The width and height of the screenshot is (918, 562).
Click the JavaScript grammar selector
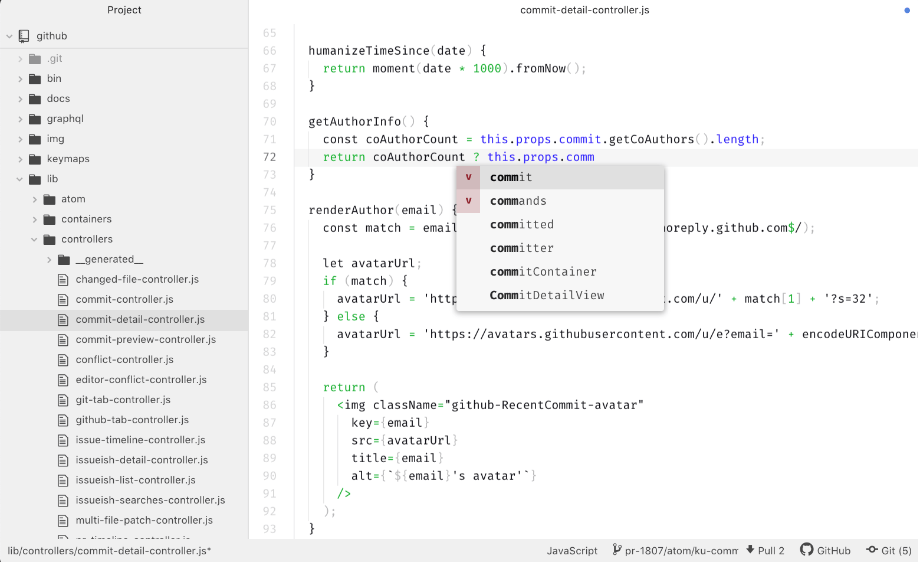[x=572, y=550]
